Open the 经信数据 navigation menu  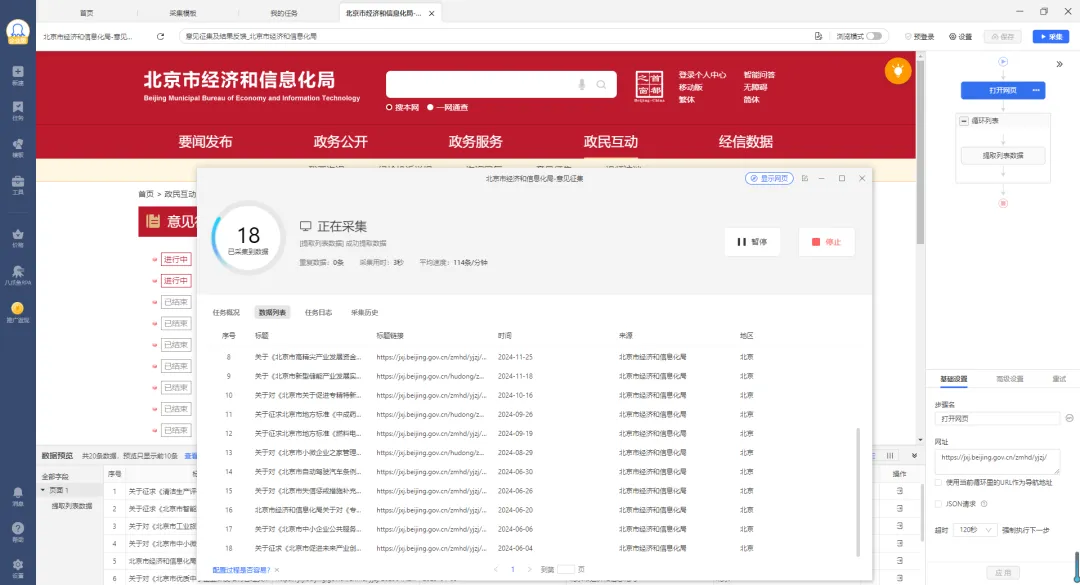tap(745, 142)
